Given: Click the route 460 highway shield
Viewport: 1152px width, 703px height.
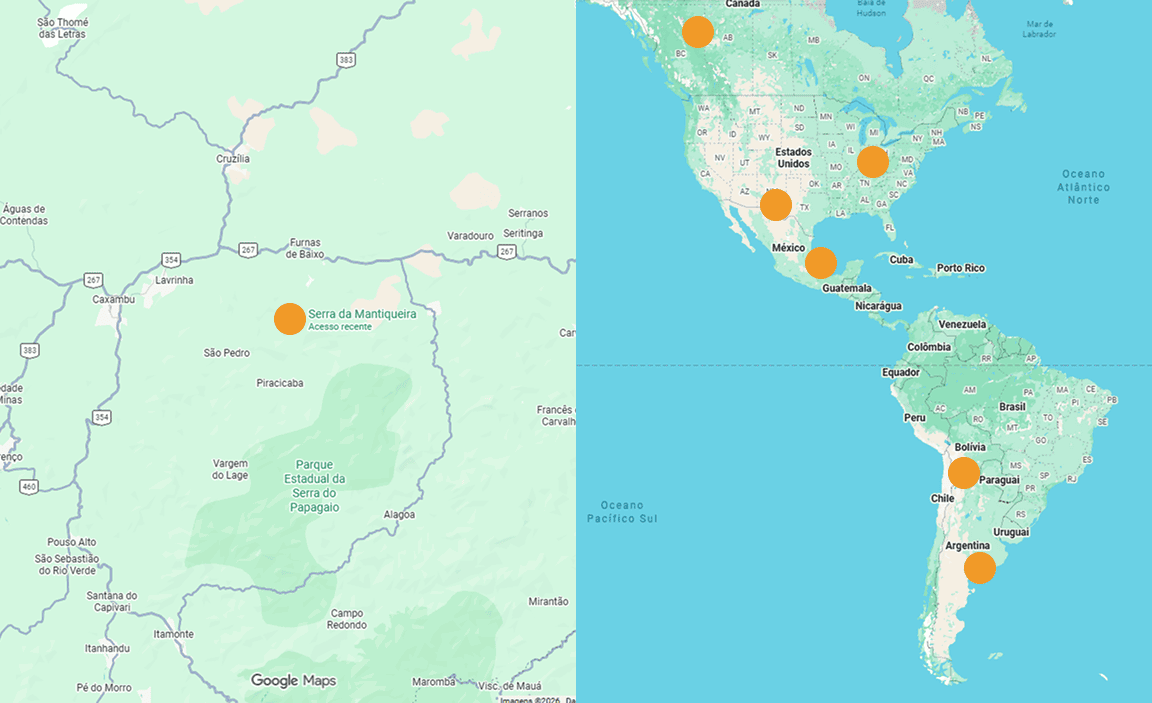Looking at the screenshot, I should click(29, 486).
